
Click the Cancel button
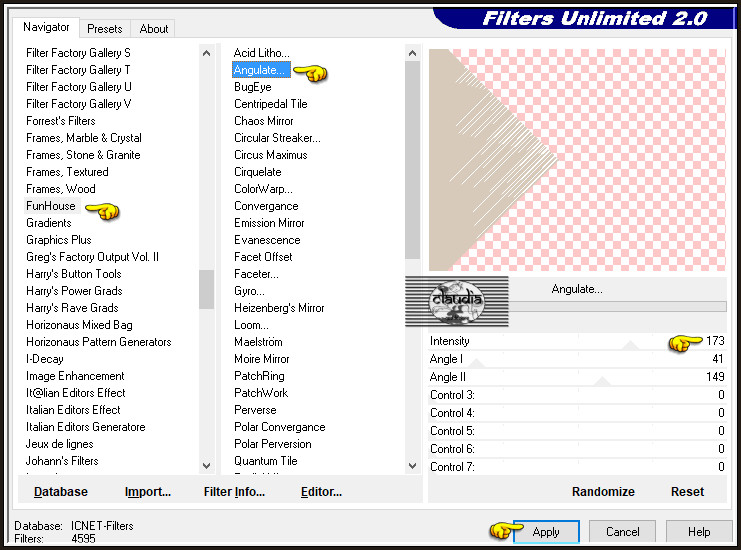(x=622, y=532)
